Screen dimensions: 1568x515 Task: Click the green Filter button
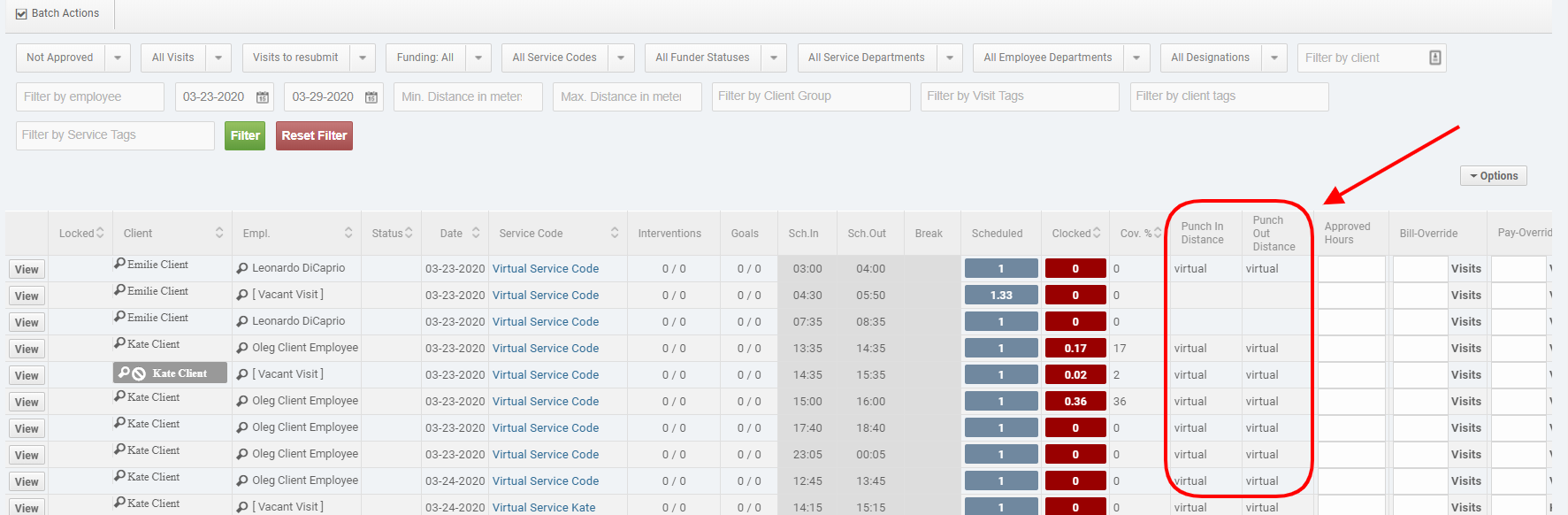pos(245,135)
